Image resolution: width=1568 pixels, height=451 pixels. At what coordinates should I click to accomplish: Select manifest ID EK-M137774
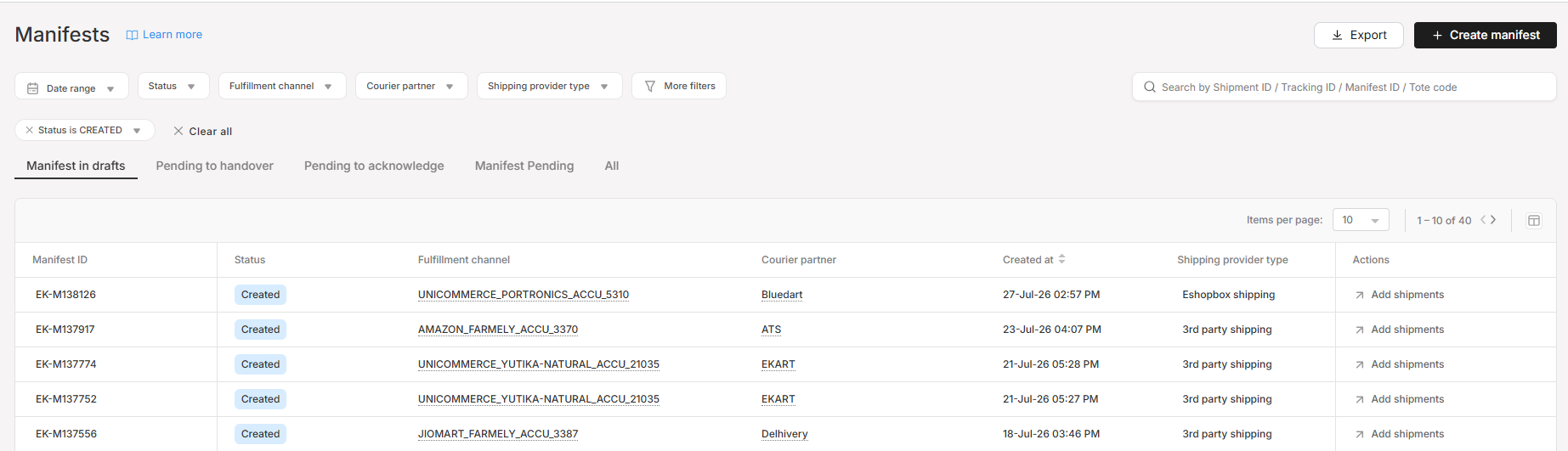coord(66,364)
